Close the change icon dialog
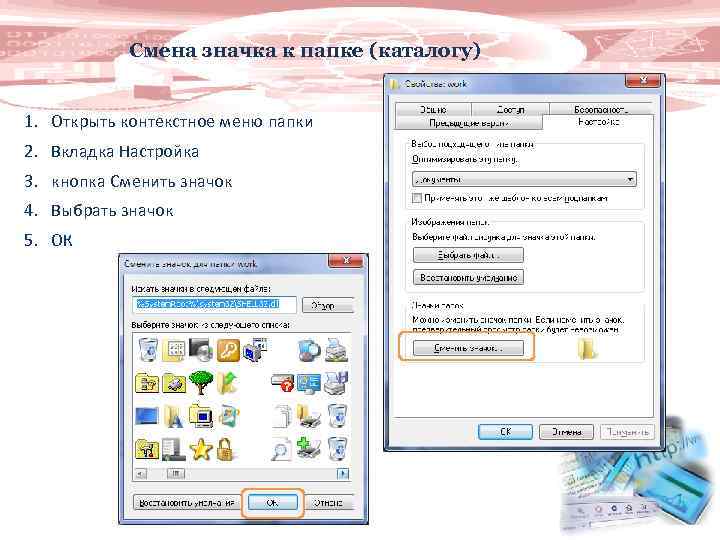Image resolution: width=720 pixels, height=540 pixels. click(x=346, y=261)
